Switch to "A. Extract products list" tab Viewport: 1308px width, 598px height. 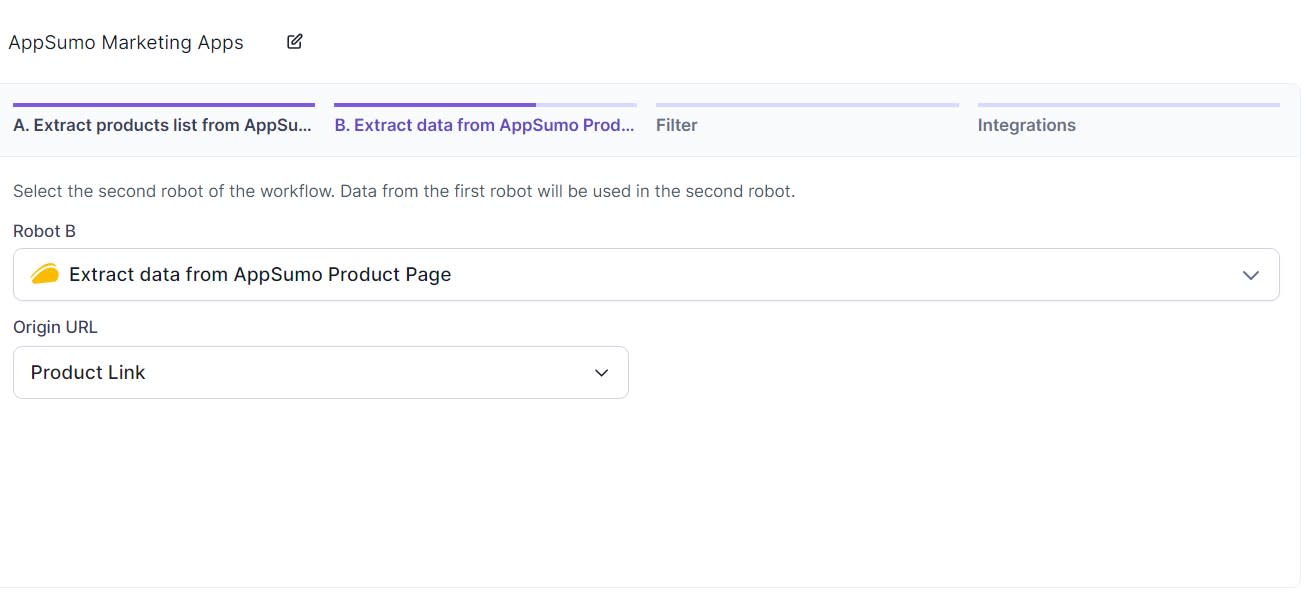tap(163, 125)
